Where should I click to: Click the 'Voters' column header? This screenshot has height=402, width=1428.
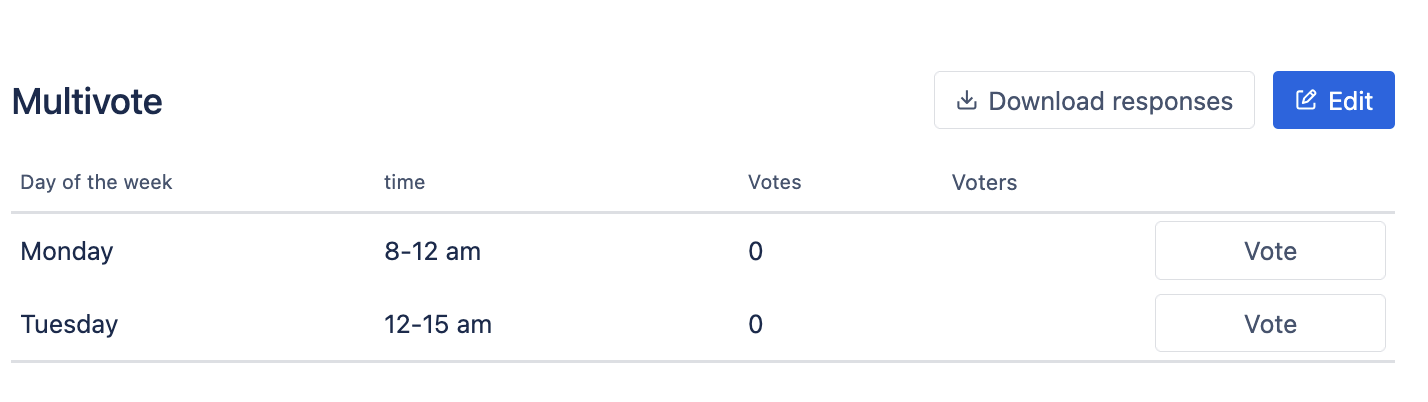[x=984, y=183]
